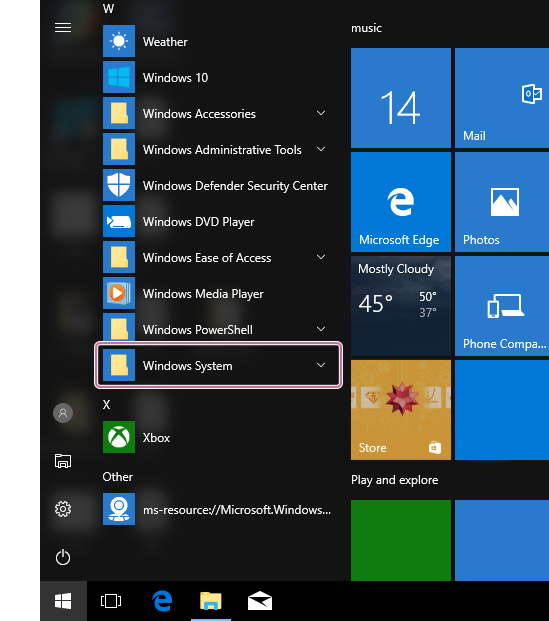Click the Windows Start button on taskbar

pyautogui.click(x=63, y=601)
